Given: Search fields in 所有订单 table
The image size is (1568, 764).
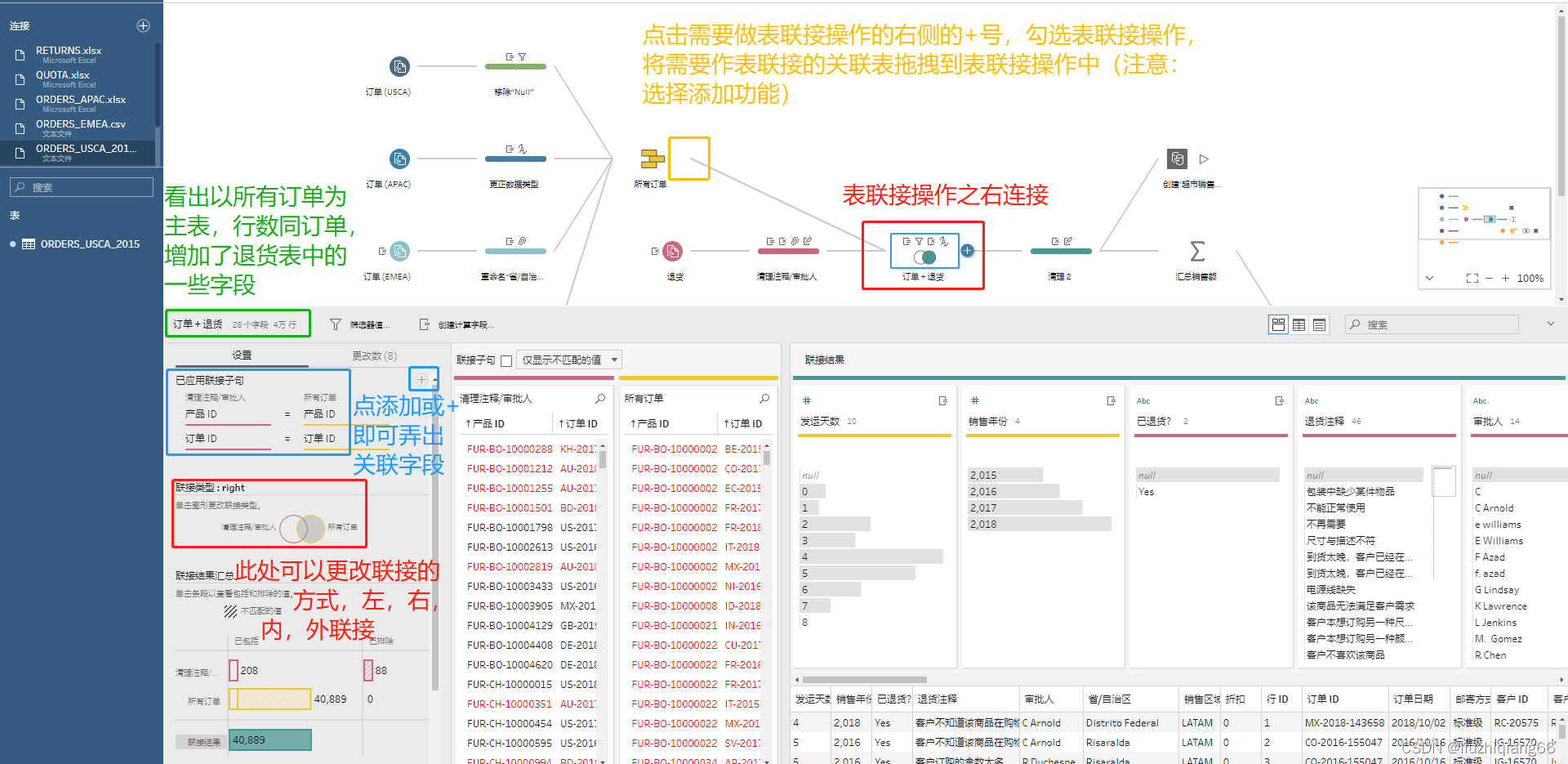Looking at the screenshot, I should [764, 399].
